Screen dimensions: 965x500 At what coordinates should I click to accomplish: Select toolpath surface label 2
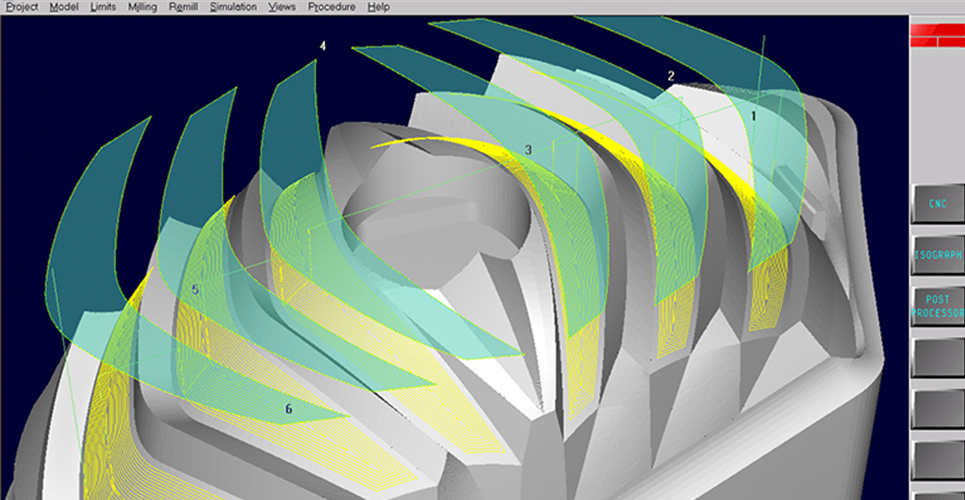pos(671,76)
